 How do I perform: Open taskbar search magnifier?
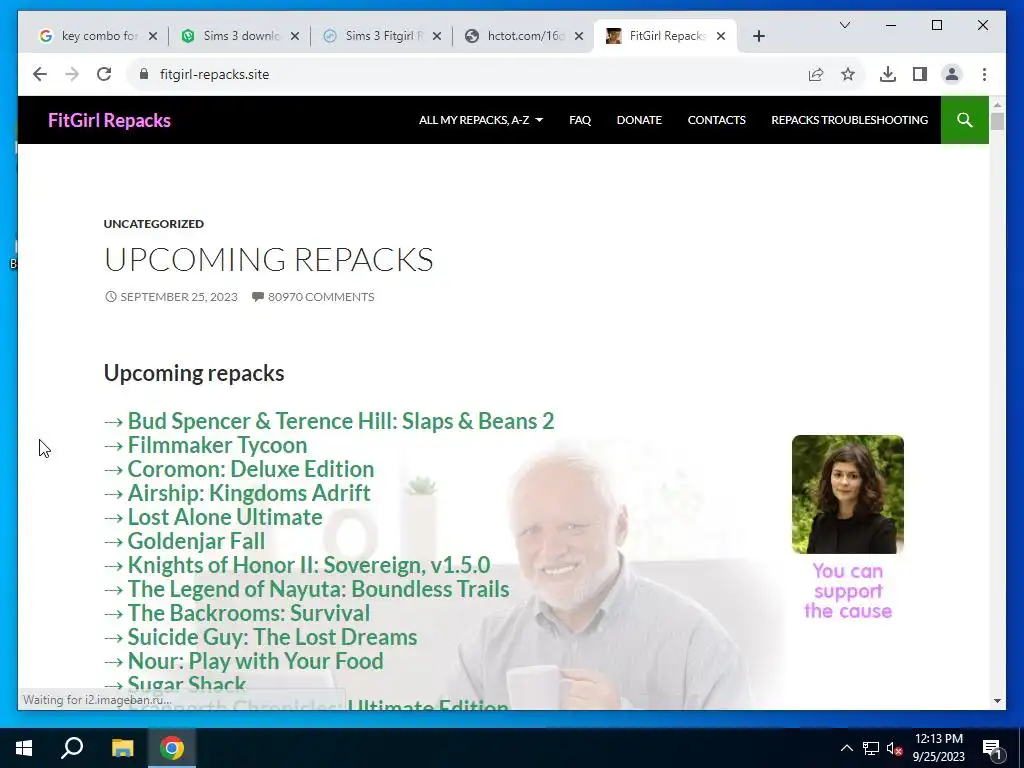72,748
